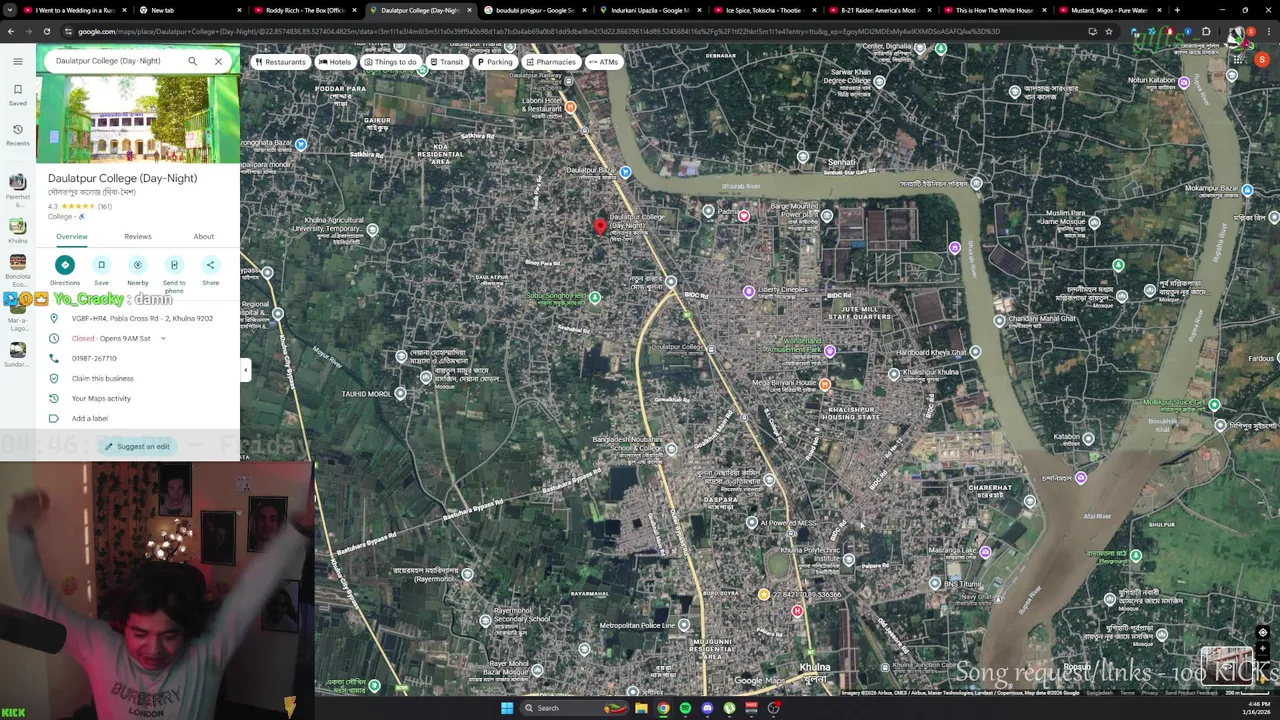
Task: Go back in Chrome
Action: (x=10, y=31)
